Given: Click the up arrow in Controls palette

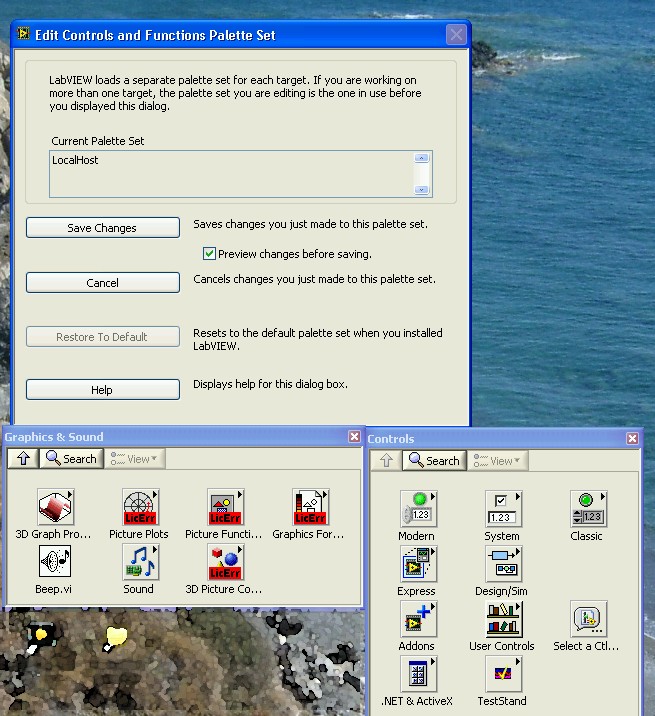Looking at the screenshot, I should click(386, 460).
